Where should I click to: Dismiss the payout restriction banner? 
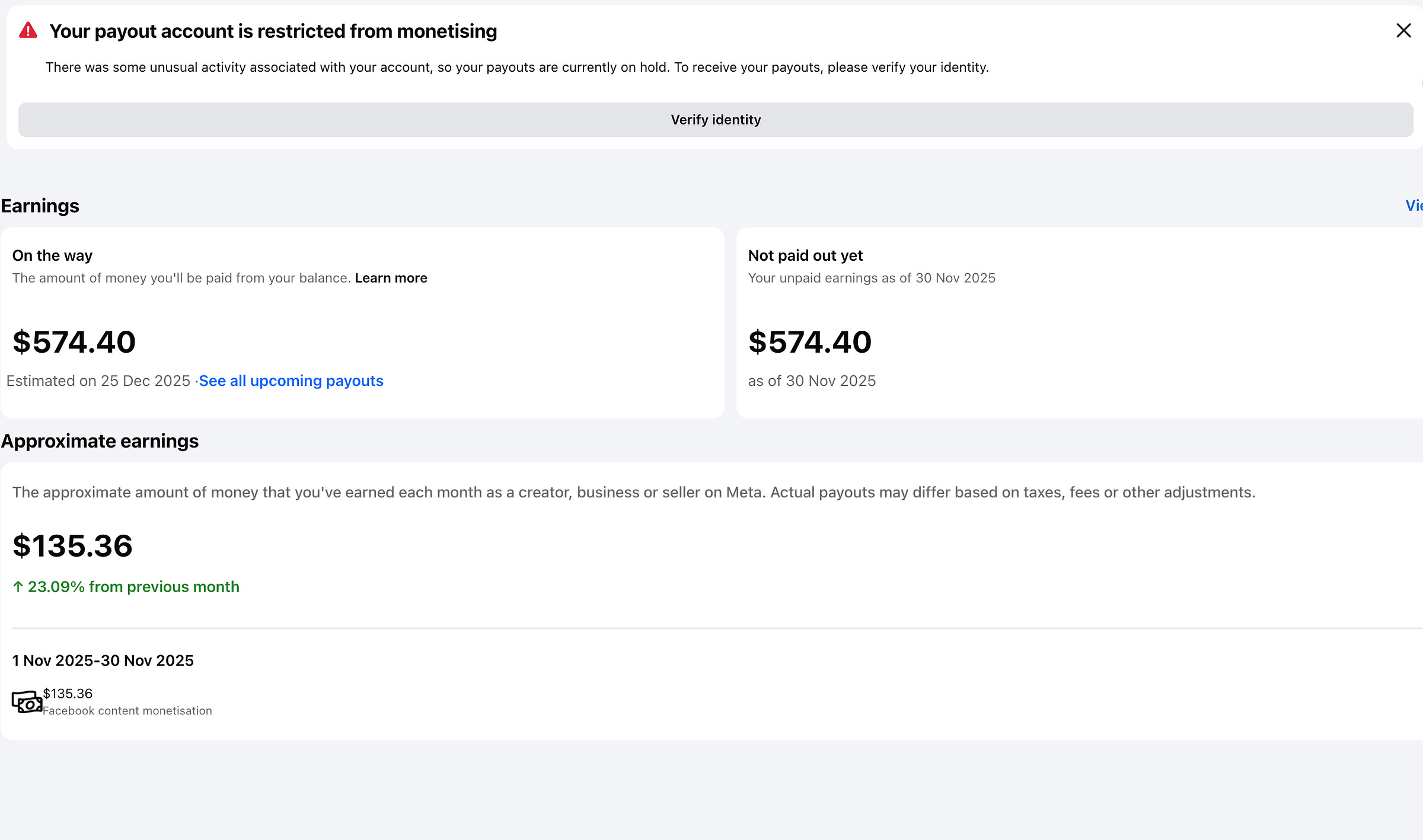coord(1403,31)
